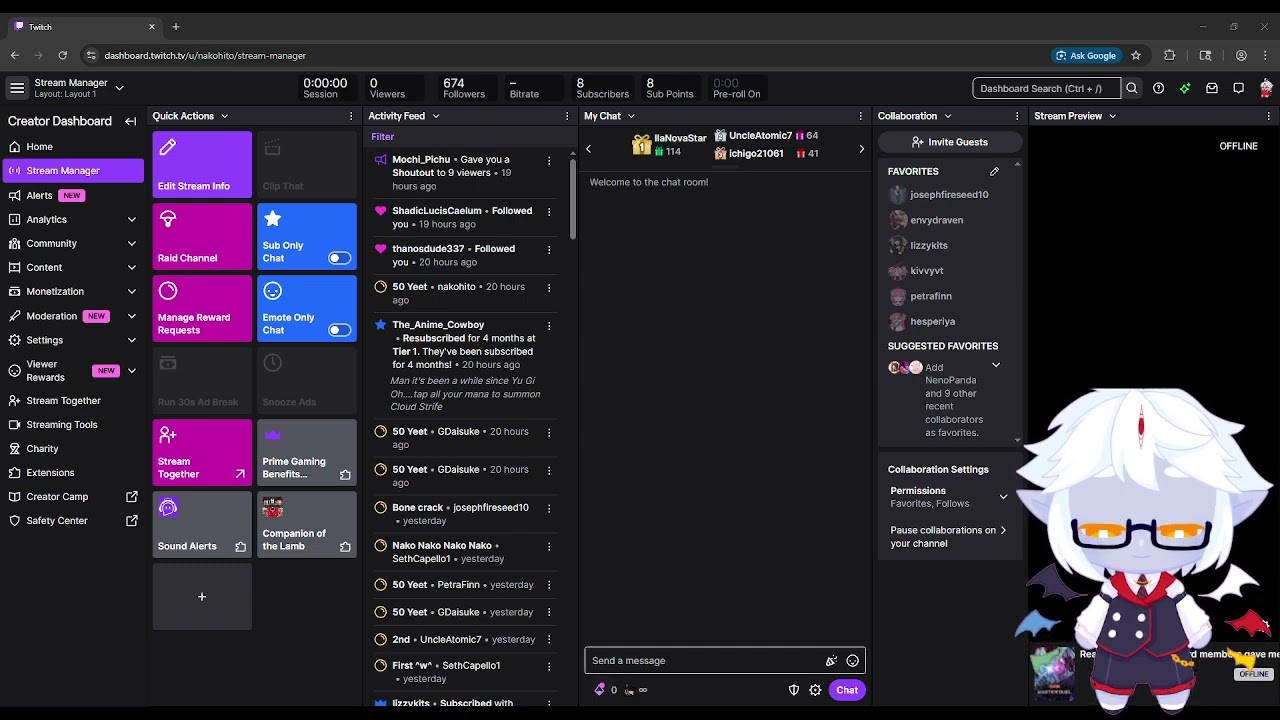Open Safety Center external link
The height and width of the screenshot is (720, 1280).
click(x=73, y=520)
